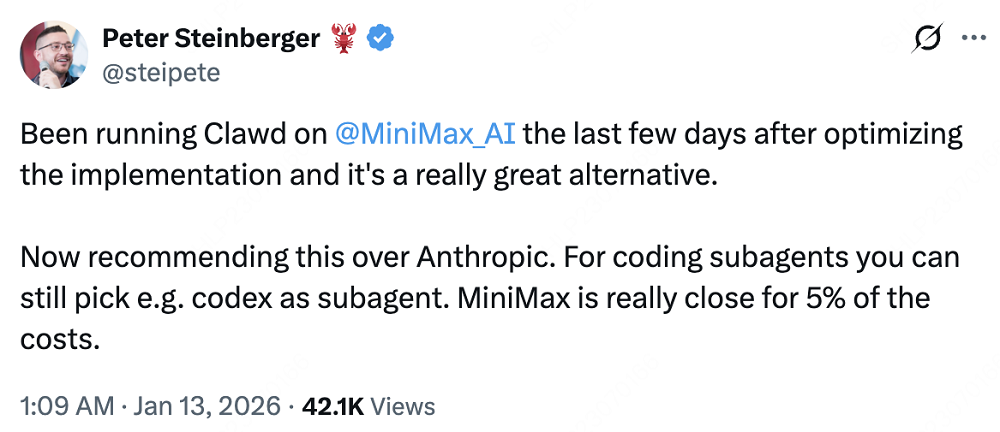Click the Views label in the footer
1000x432 pixels.
click(x=403, y=406)
